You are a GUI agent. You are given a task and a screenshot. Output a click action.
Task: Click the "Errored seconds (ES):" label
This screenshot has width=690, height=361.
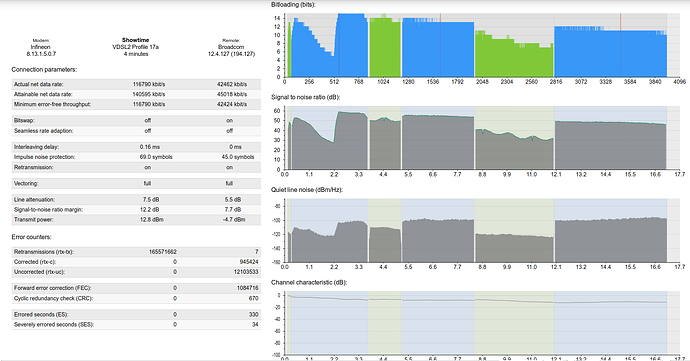pos(40,315)
